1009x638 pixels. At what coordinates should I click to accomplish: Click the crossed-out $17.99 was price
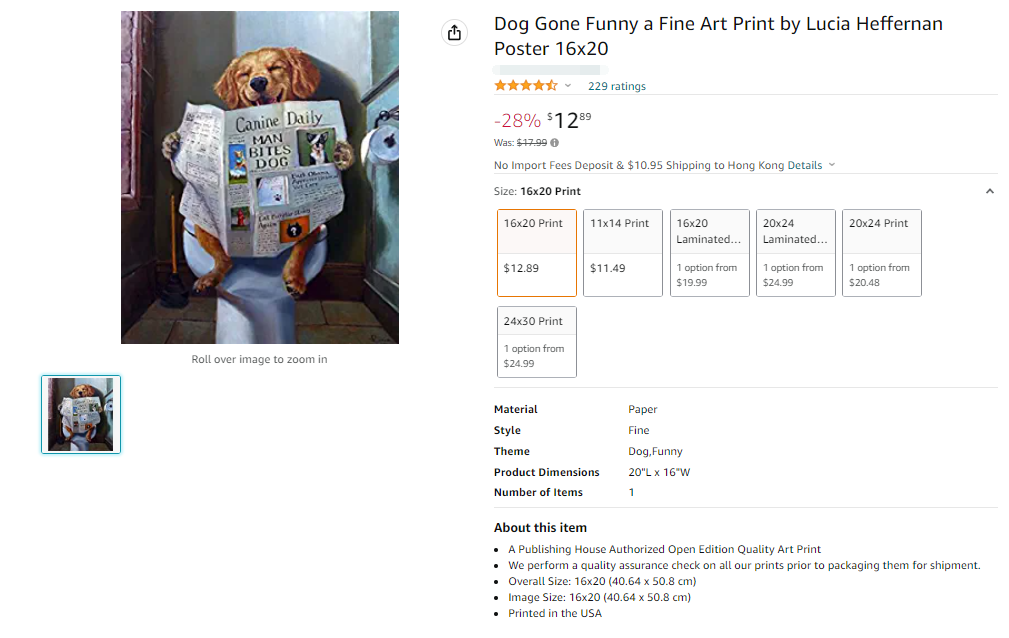[x=532, y=143]
